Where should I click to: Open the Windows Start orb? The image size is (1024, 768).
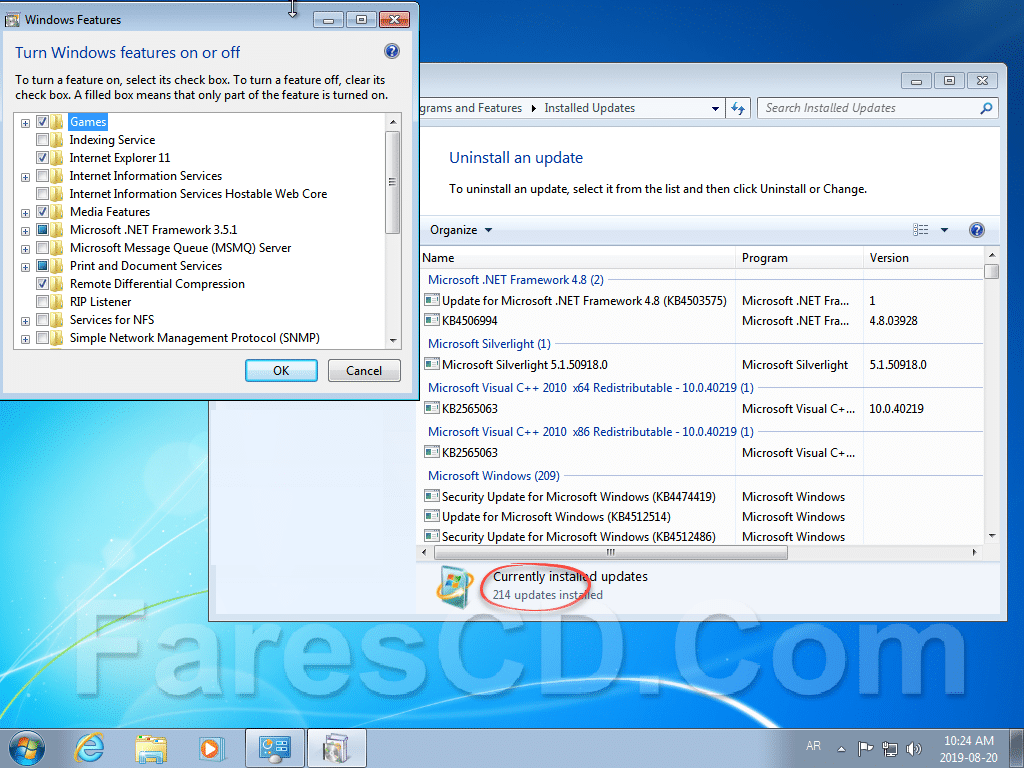click(27, 748)
